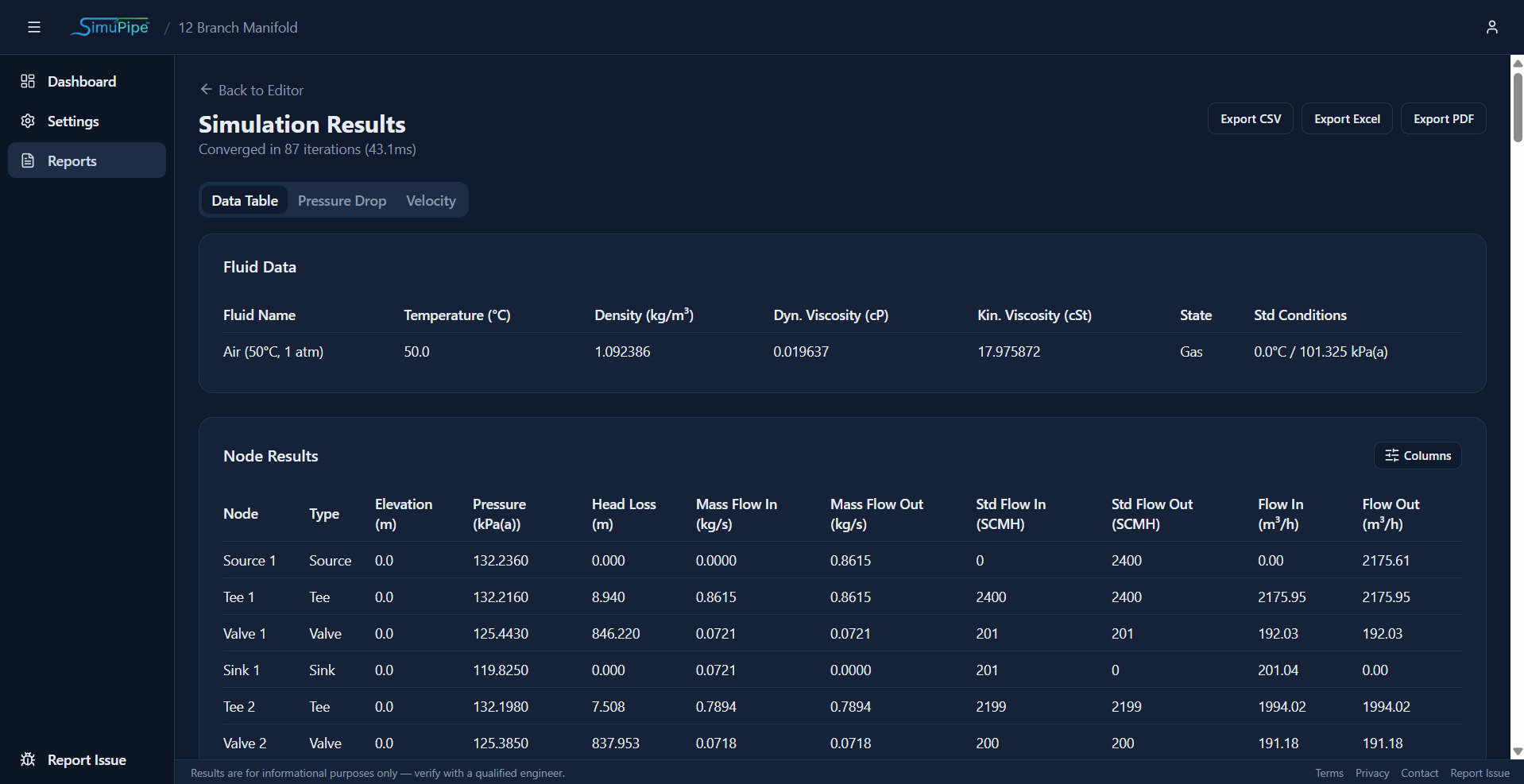
Task: Click dynamic viscosity value 0.019637
Action: (x=801, y=351)
